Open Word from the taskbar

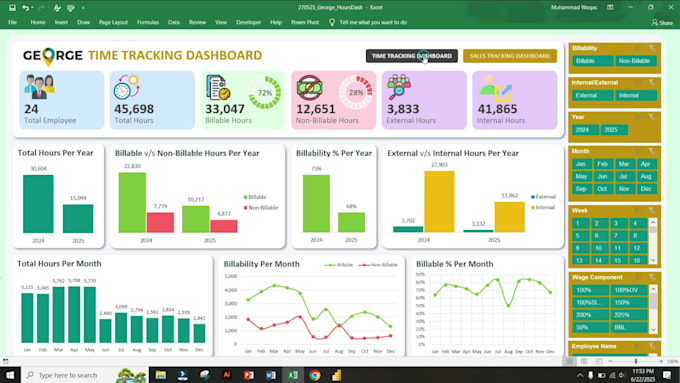coord(271,375)
